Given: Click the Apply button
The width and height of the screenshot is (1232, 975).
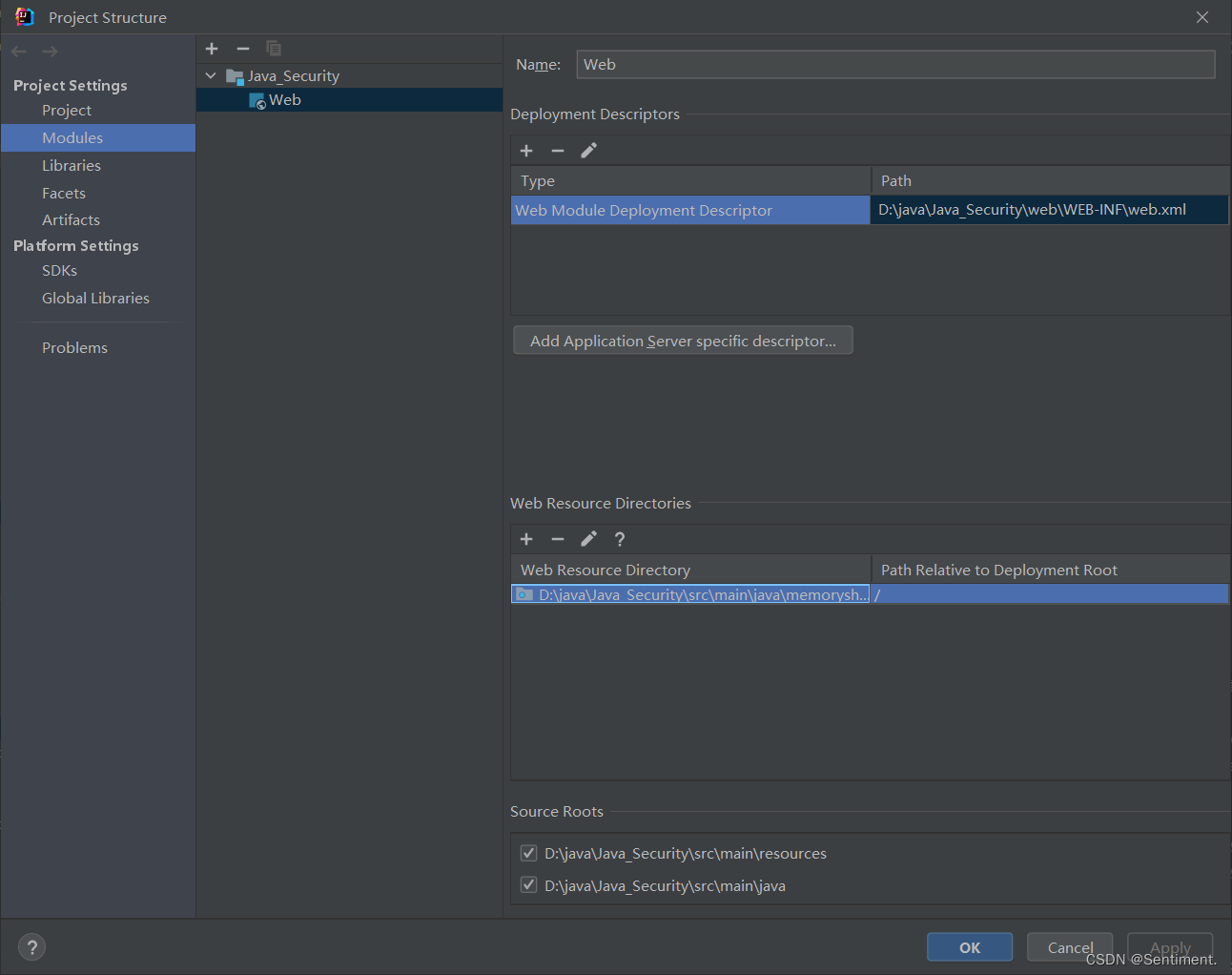Looking at the screenshot, I should (x=1170, y=947).
